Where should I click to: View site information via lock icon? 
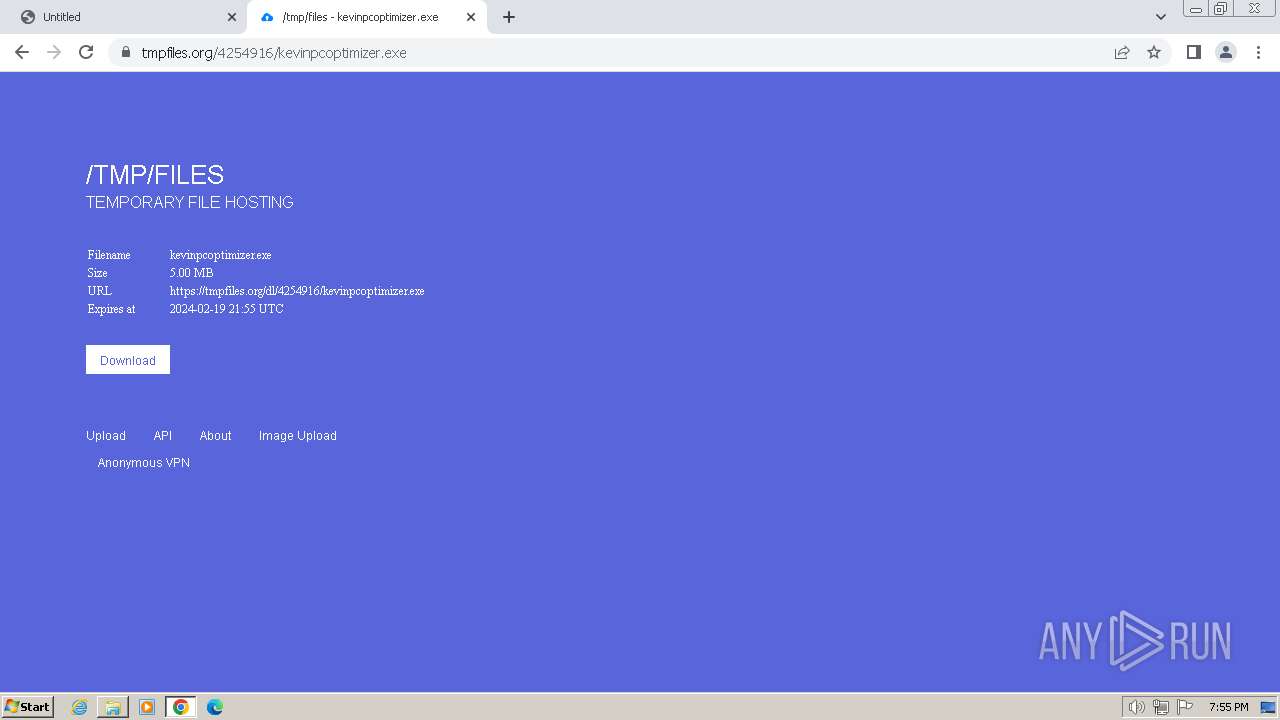click(126, 52)
